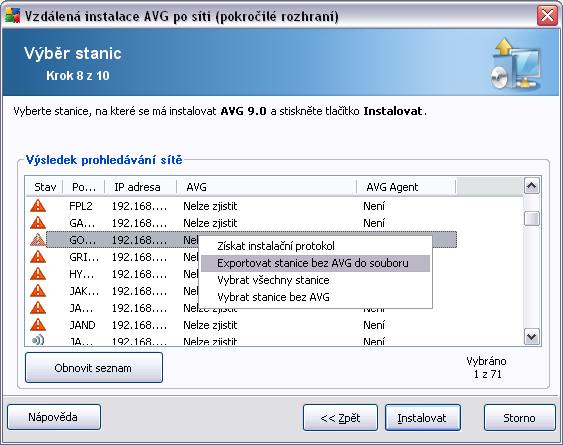
Task: Click the warning icon in the JAK... row
Action: tap(38, 291)
